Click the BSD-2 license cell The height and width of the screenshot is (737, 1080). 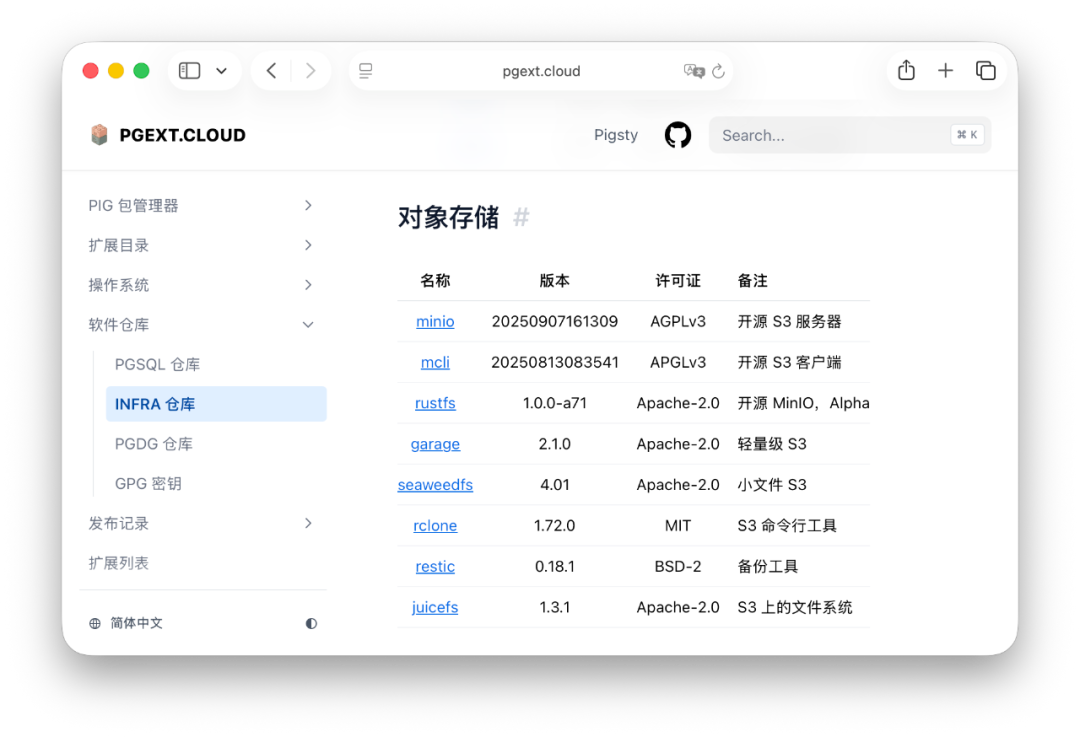click(x=678, y=566)
